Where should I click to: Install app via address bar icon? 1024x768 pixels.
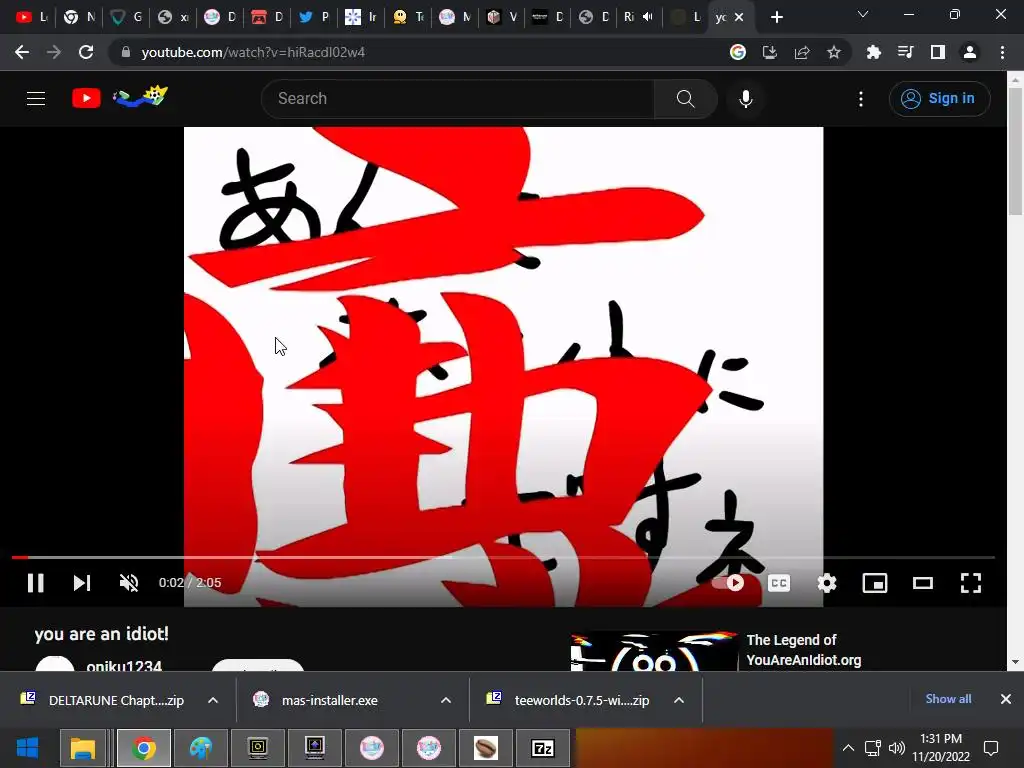pos(770,52)
